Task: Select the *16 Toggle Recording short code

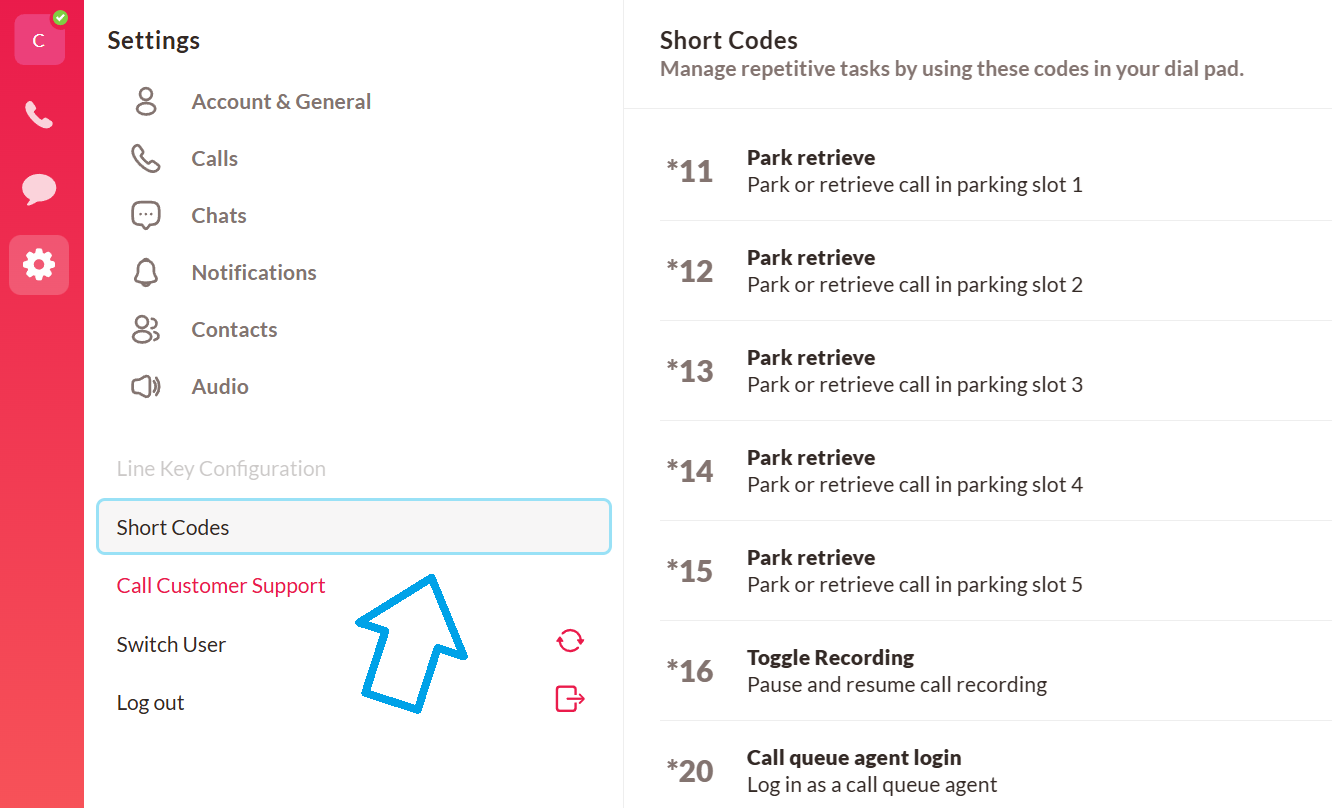Action: pos(996,671)
